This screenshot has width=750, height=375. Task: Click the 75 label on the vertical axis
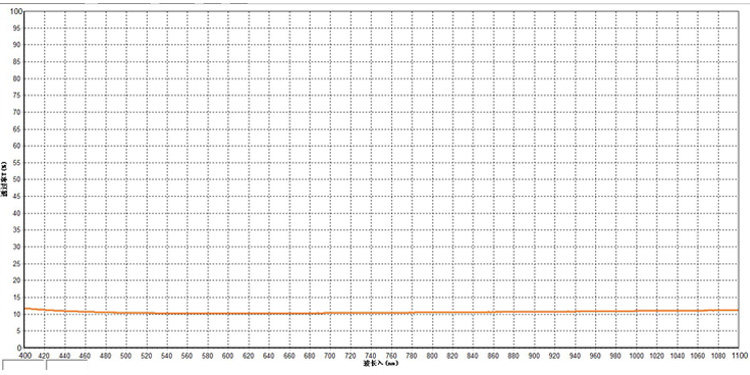point(19,96)
